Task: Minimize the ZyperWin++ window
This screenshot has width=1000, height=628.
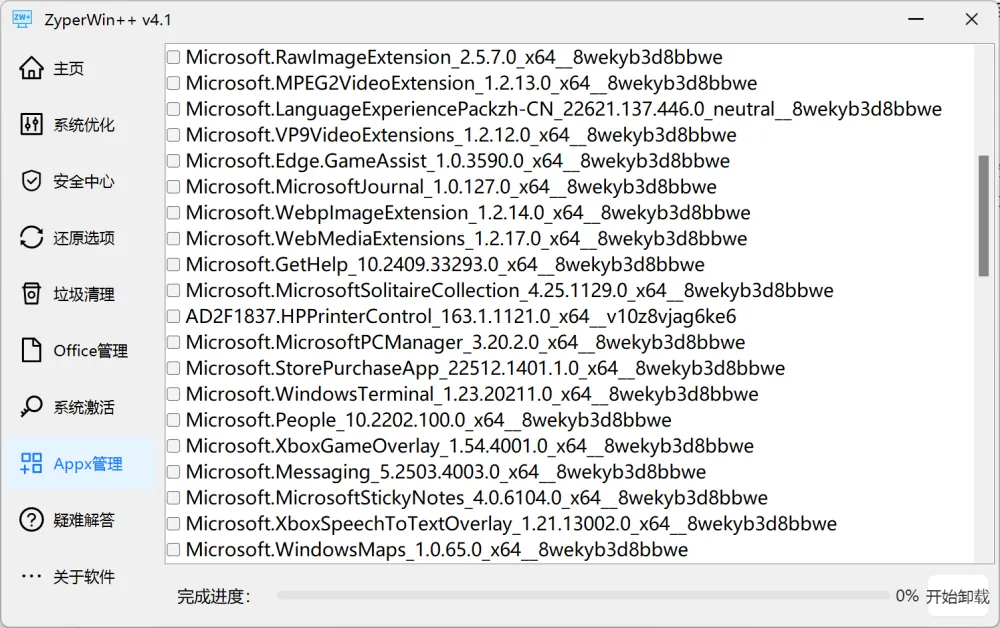Action: 916,19
